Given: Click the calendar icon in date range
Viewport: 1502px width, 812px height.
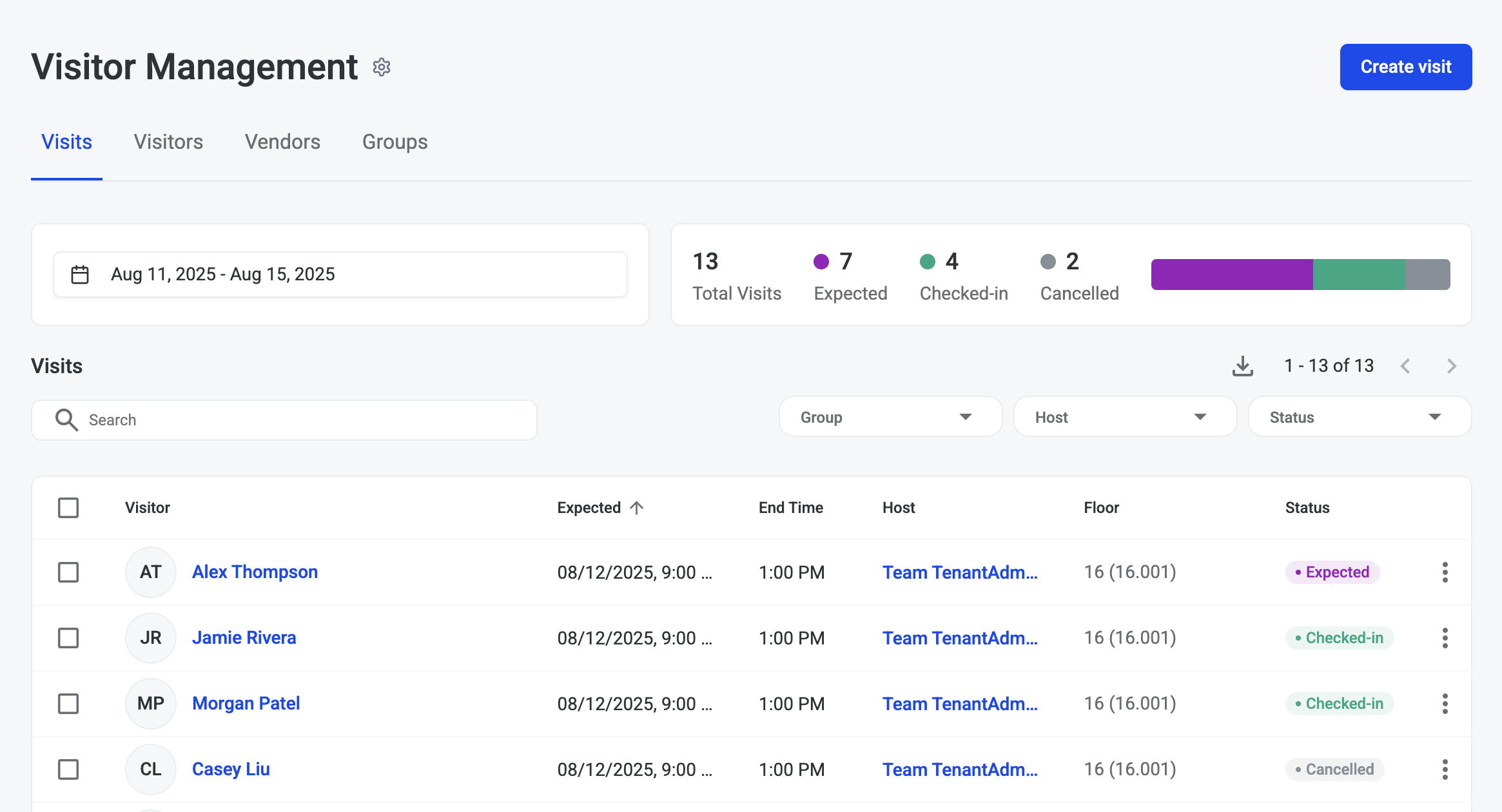Looking at the screenshot, I should click(x=80, y=275).
